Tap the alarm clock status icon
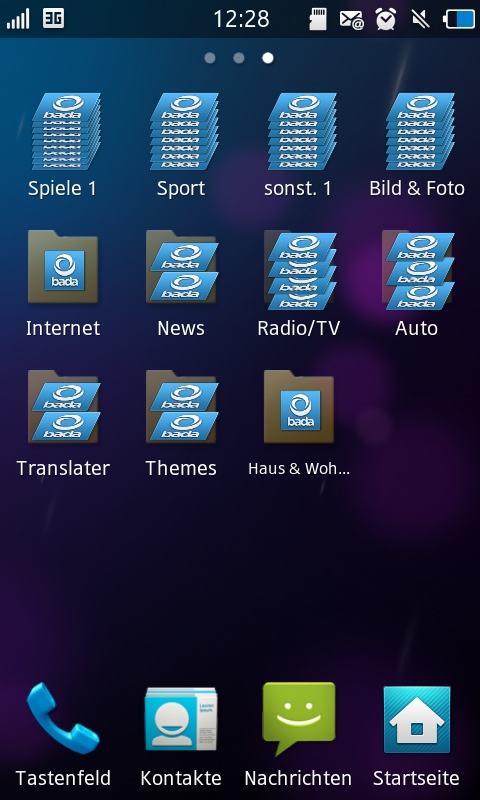The image size is (480, 800). pos(386,19)
